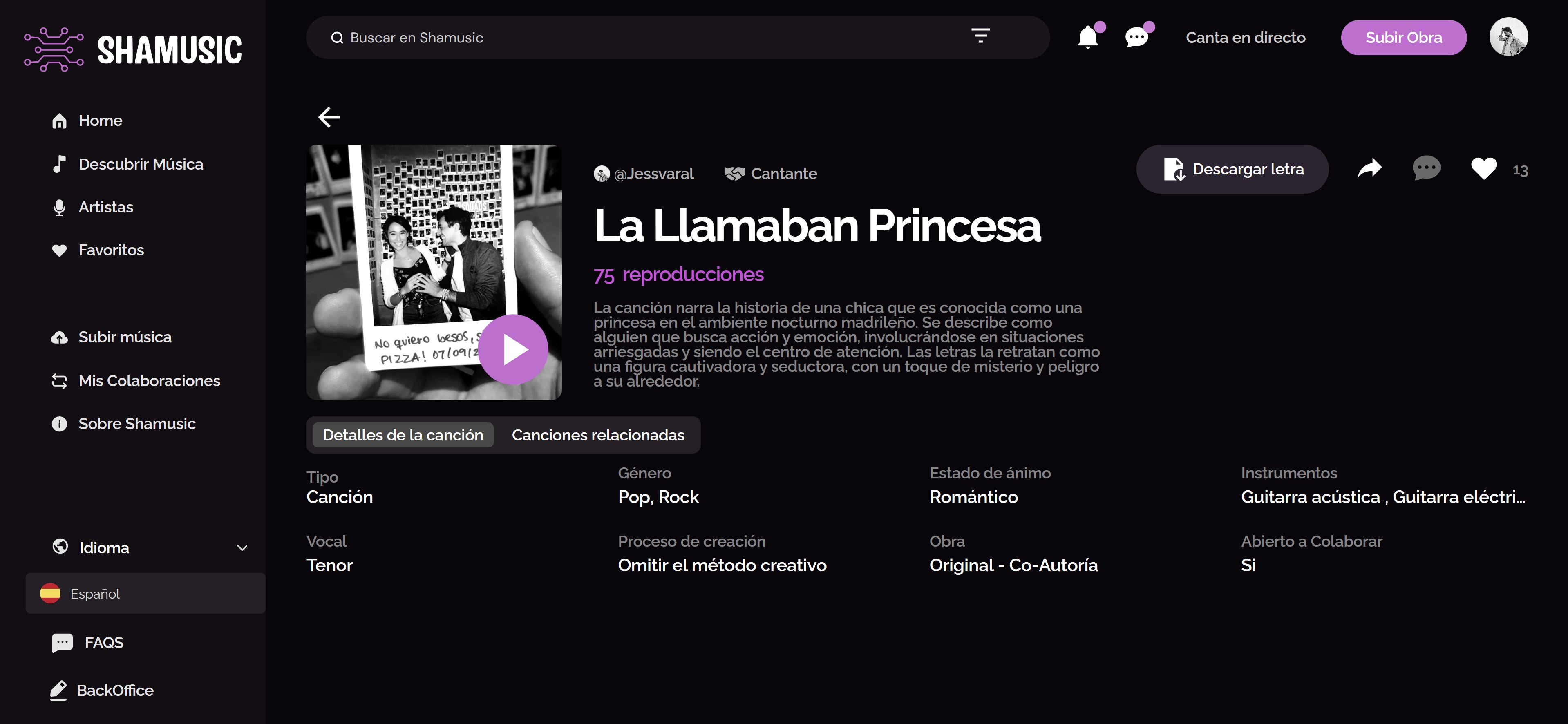Click the search filter icon

tap(980, 36)
